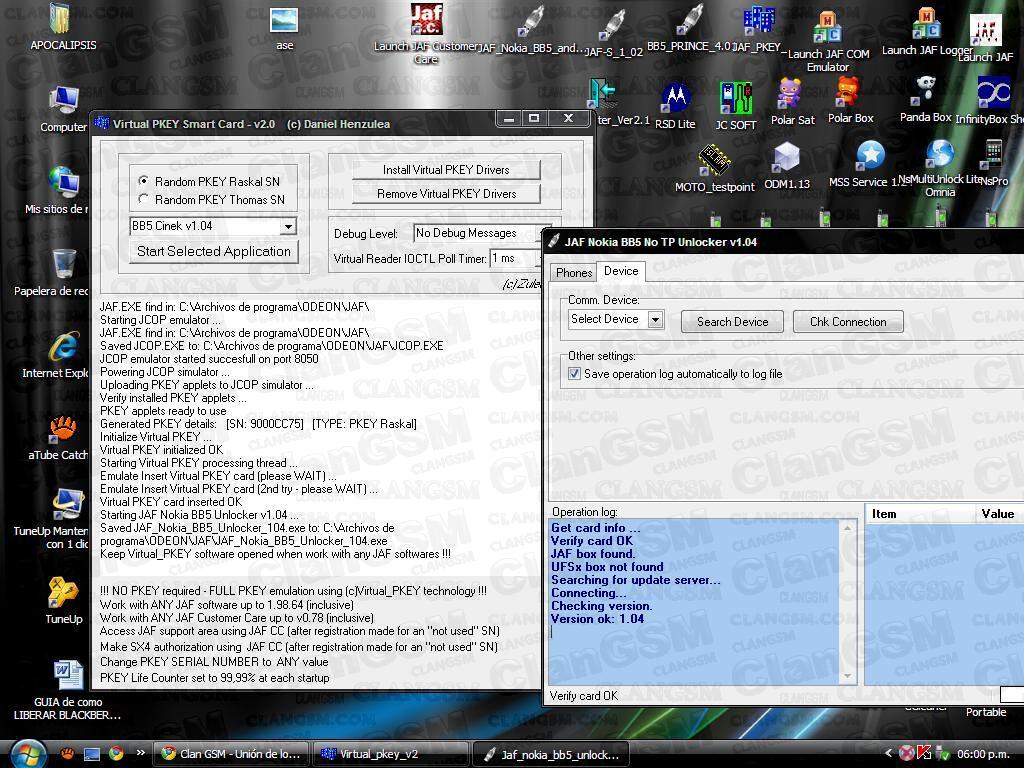The height and width of the screenshot is (768, 1024).
Task: Open Computer desktop icon
Action: 64,102
